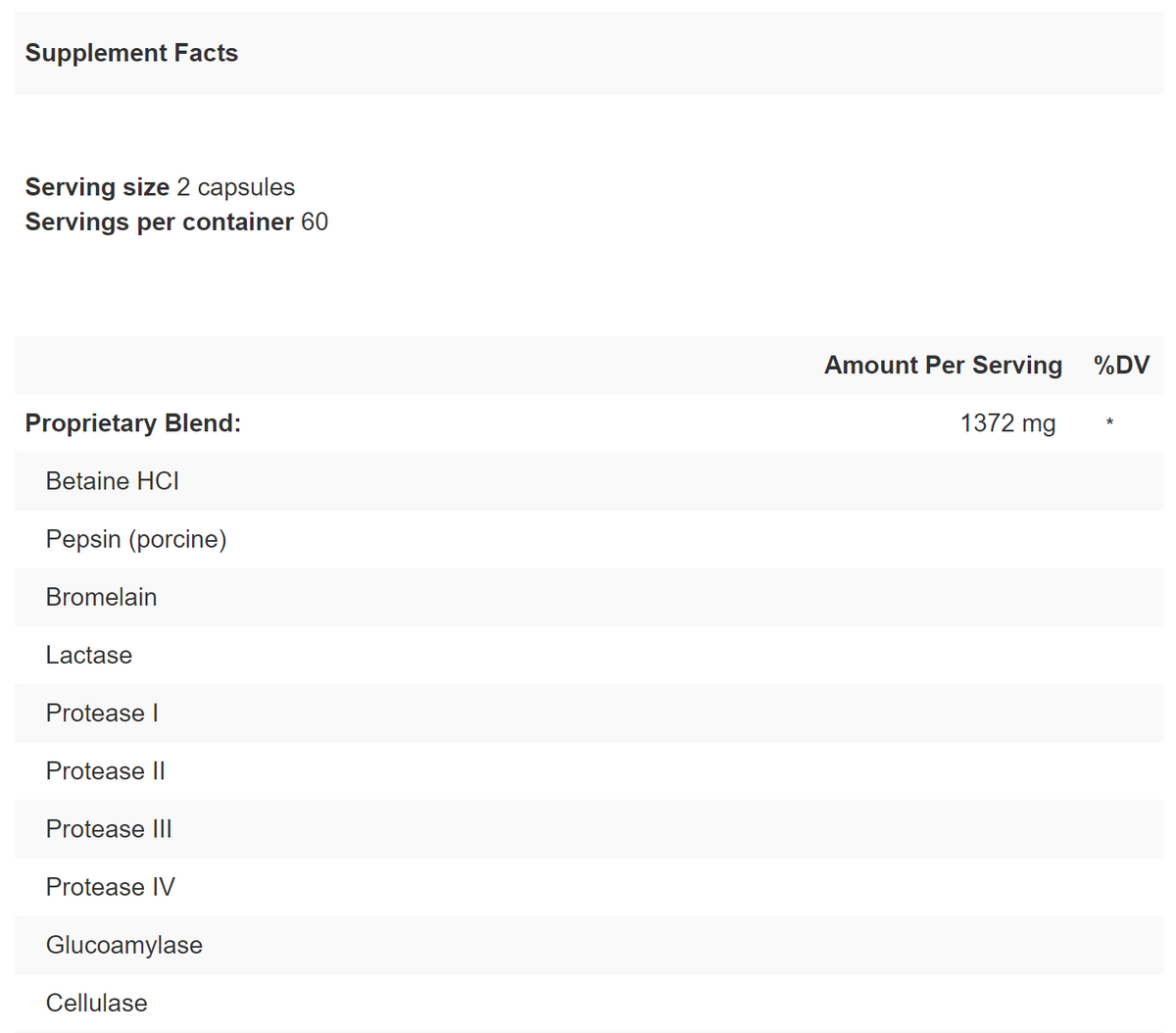
Task: Select the Glucoamylase ingredient row
Action: click(x=124, y=945)
